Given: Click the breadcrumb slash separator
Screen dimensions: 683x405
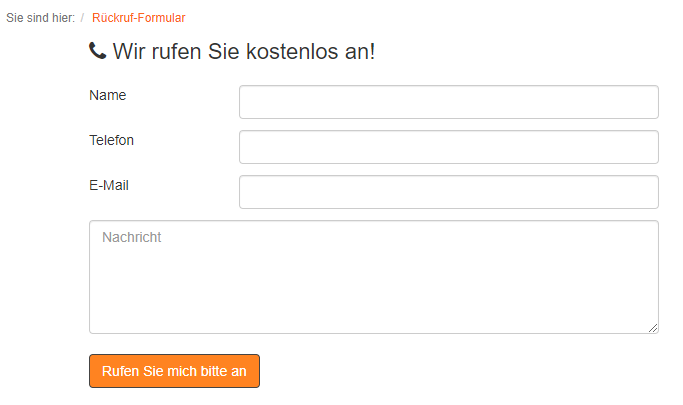Looking at the screenshot, I should [x=82, y=18].
